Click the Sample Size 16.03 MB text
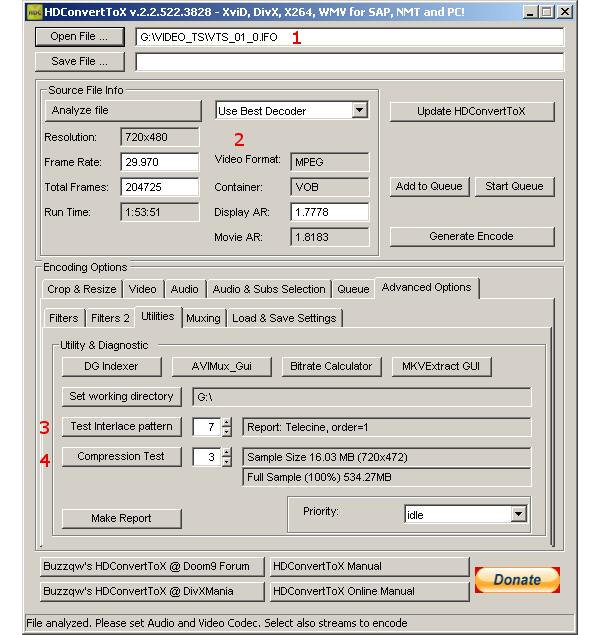Viewport: 600px width, 635px height. point(328,457)
